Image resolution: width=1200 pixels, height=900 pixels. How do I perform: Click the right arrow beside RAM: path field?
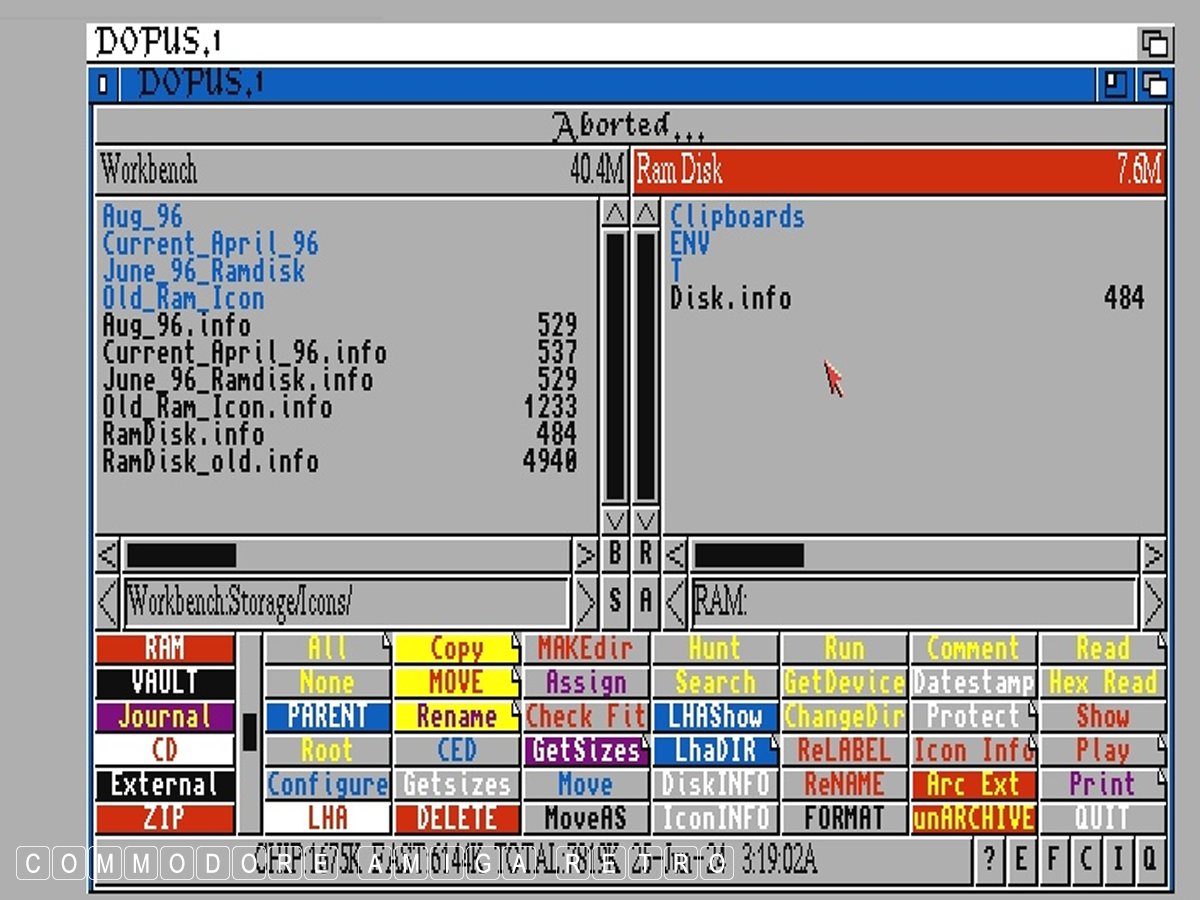pos(1153,602)
